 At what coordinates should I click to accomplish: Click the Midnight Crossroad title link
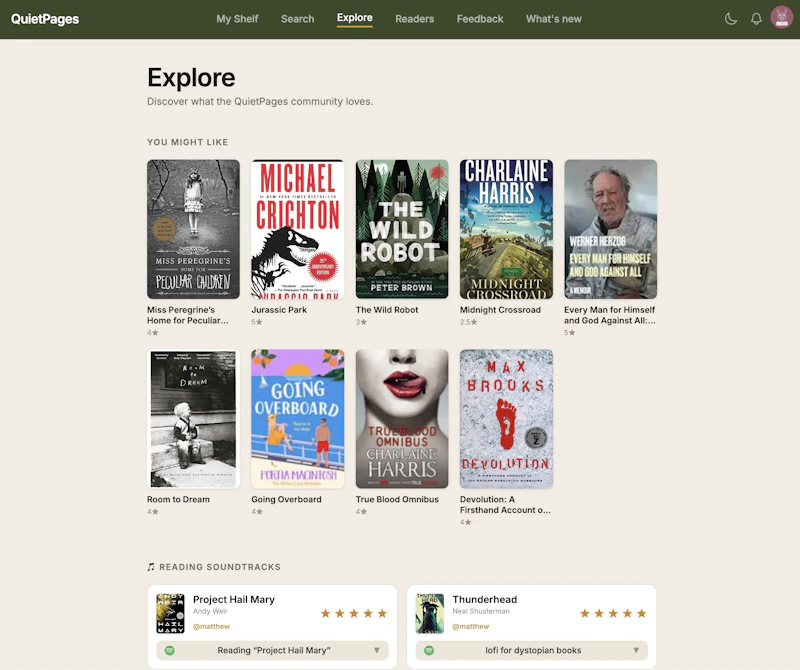(x=500, y=310)
